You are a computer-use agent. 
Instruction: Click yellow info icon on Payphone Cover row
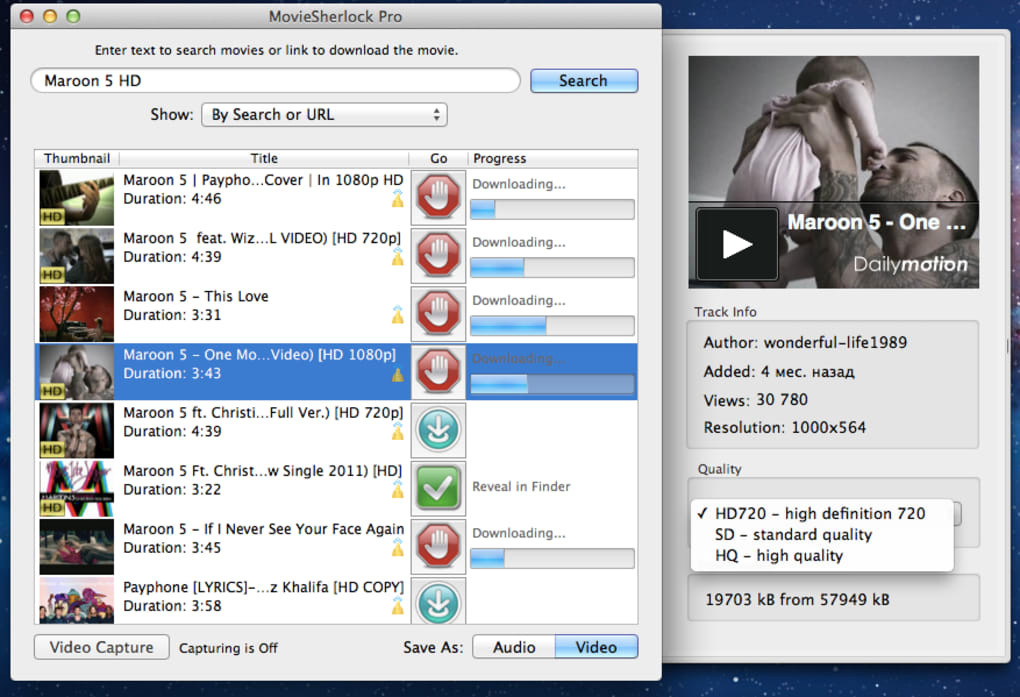click(x=397, y=198)
